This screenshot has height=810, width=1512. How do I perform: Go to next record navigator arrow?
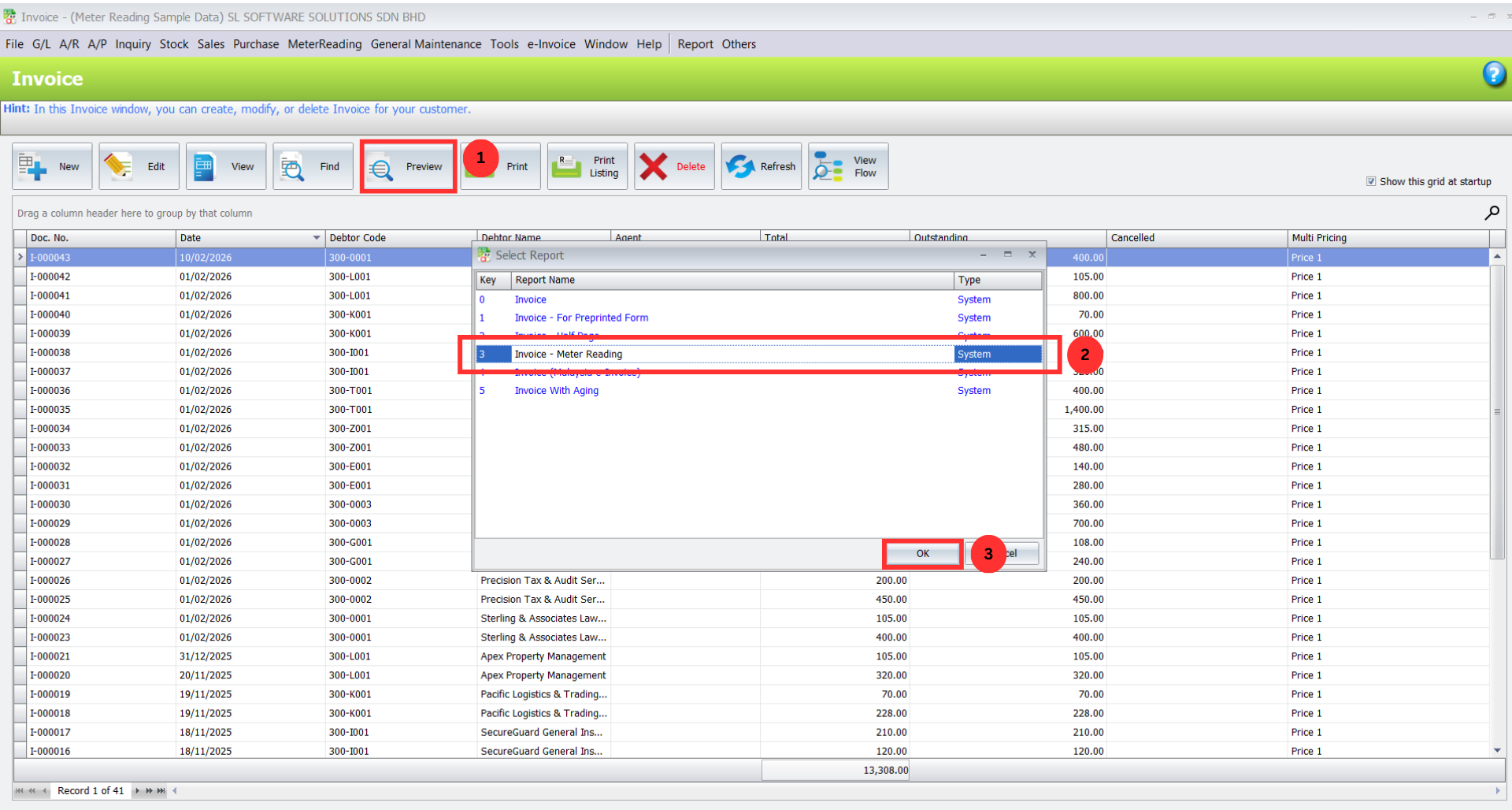pos(138,790)
